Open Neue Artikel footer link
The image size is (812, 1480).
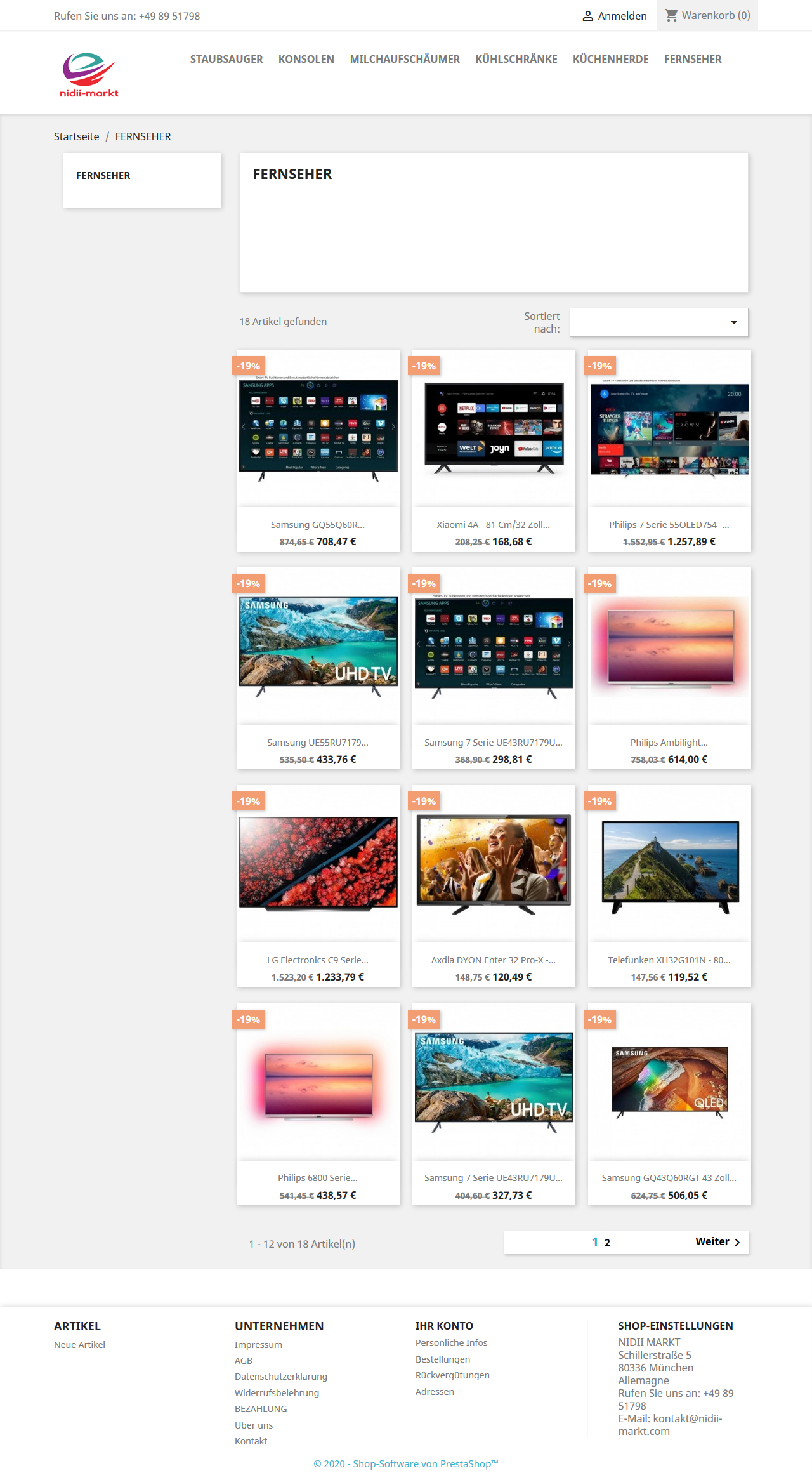(x=79, y=1345)
